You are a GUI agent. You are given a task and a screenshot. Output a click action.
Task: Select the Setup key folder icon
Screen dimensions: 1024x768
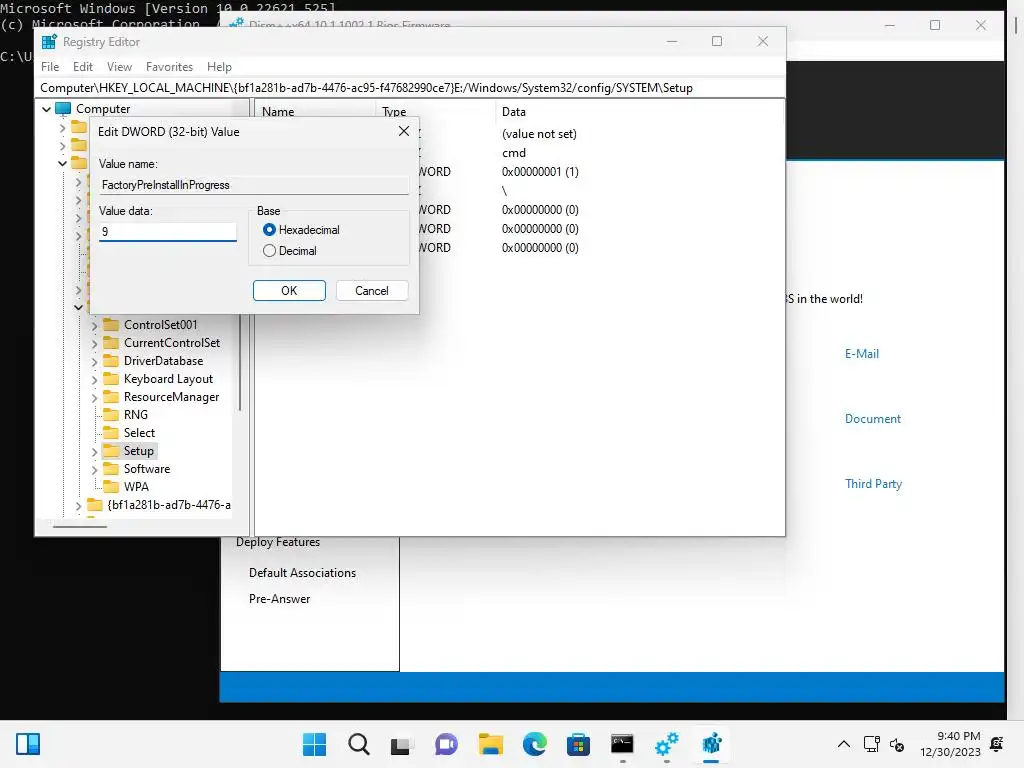[x=112, y=451]
